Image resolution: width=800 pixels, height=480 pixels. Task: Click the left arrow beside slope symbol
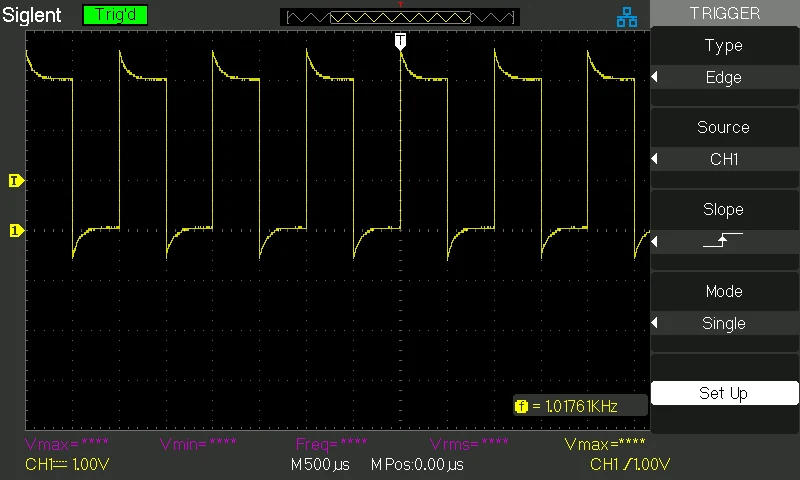[655, 241]
